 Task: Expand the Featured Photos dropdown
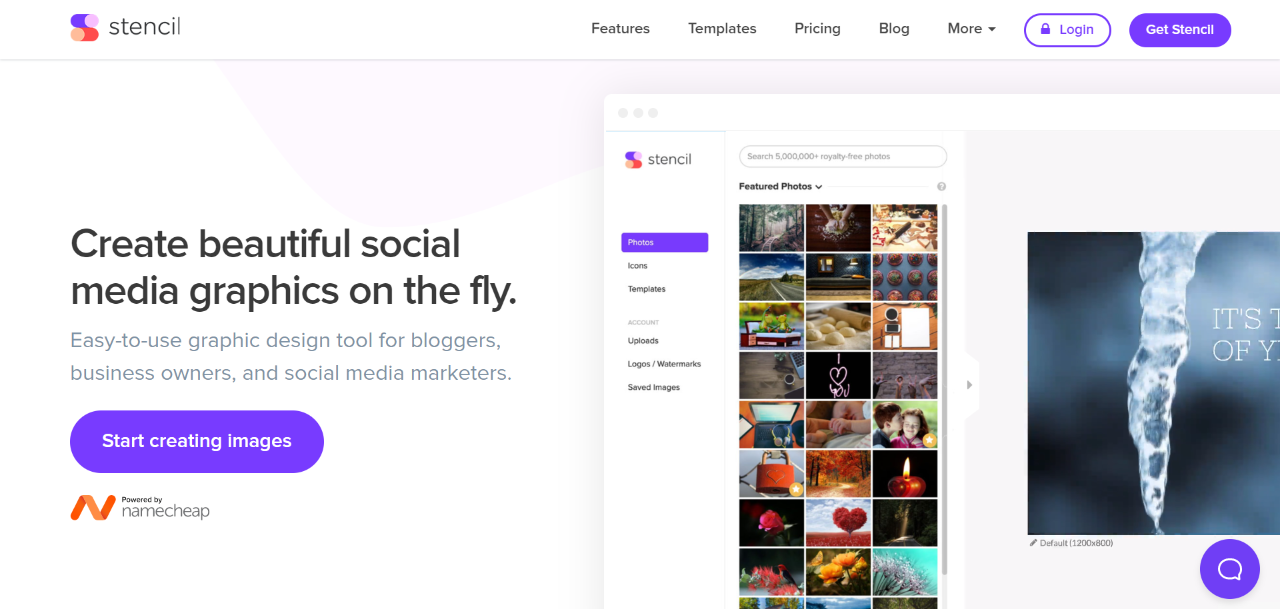[780, 187]
